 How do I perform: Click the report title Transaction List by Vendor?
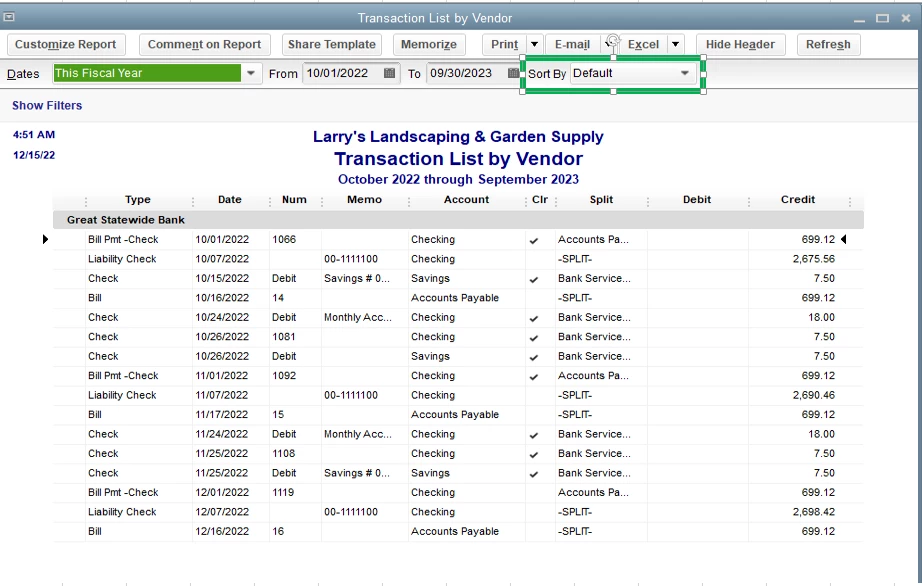point(458,159)
